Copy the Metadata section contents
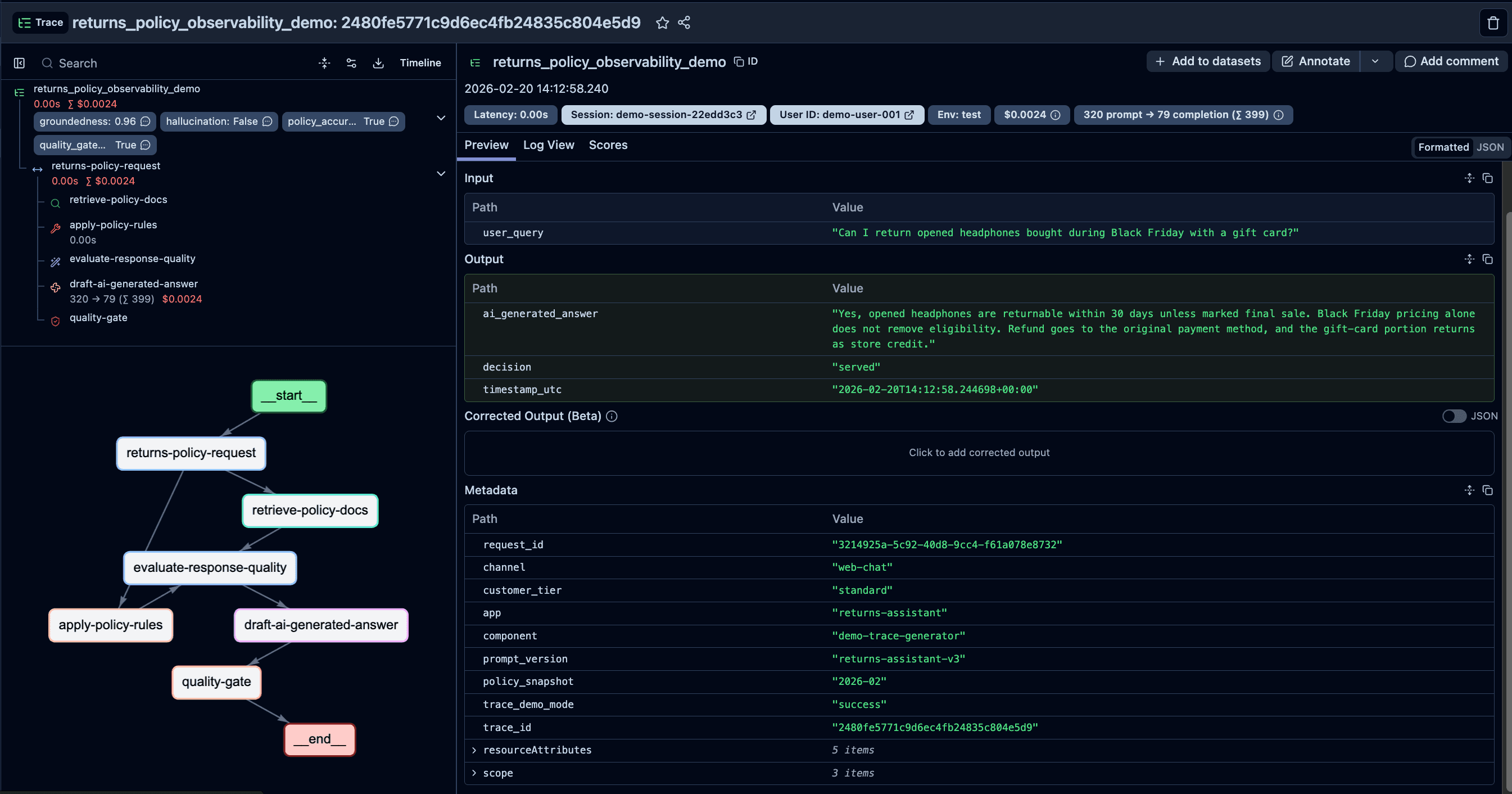The width and height of the screenshot is (1512, 794). pyautogui.click(x=1487, y=490)
